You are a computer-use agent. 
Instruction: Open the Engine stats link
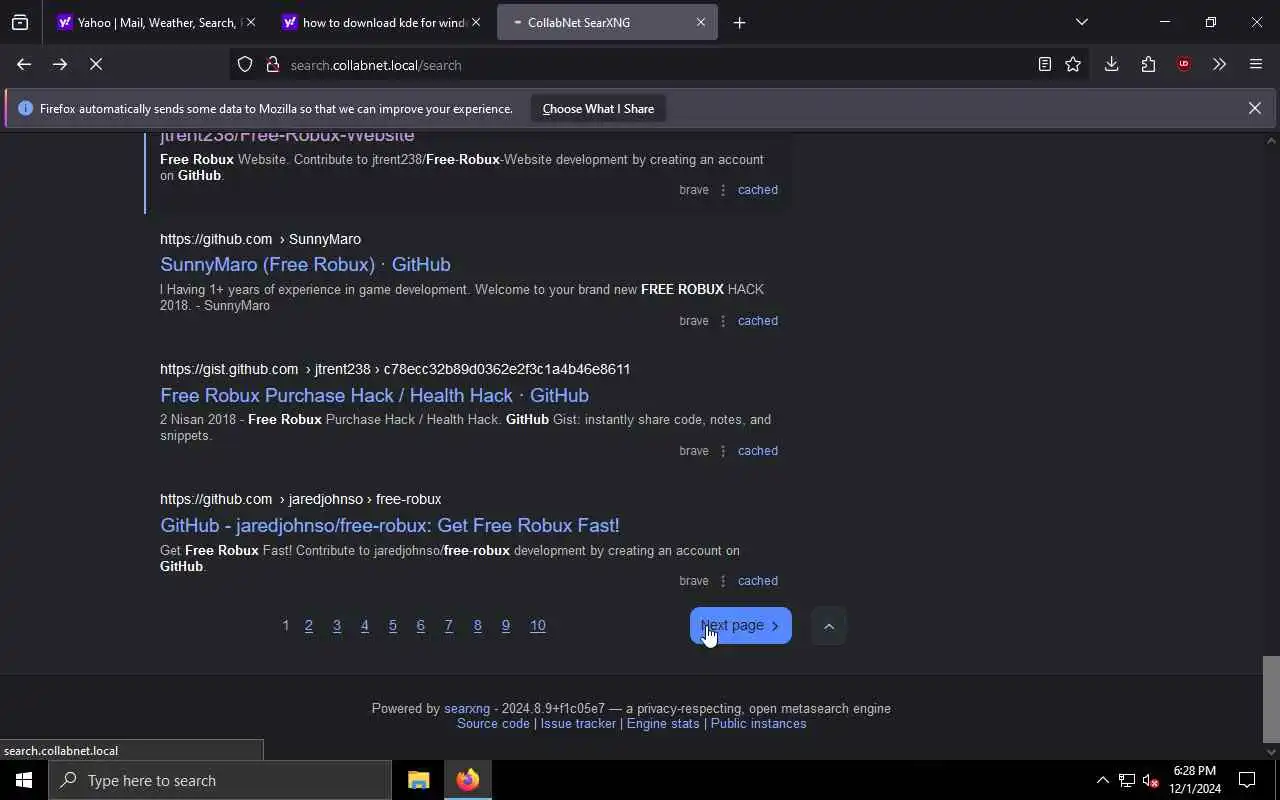point(663,724)
